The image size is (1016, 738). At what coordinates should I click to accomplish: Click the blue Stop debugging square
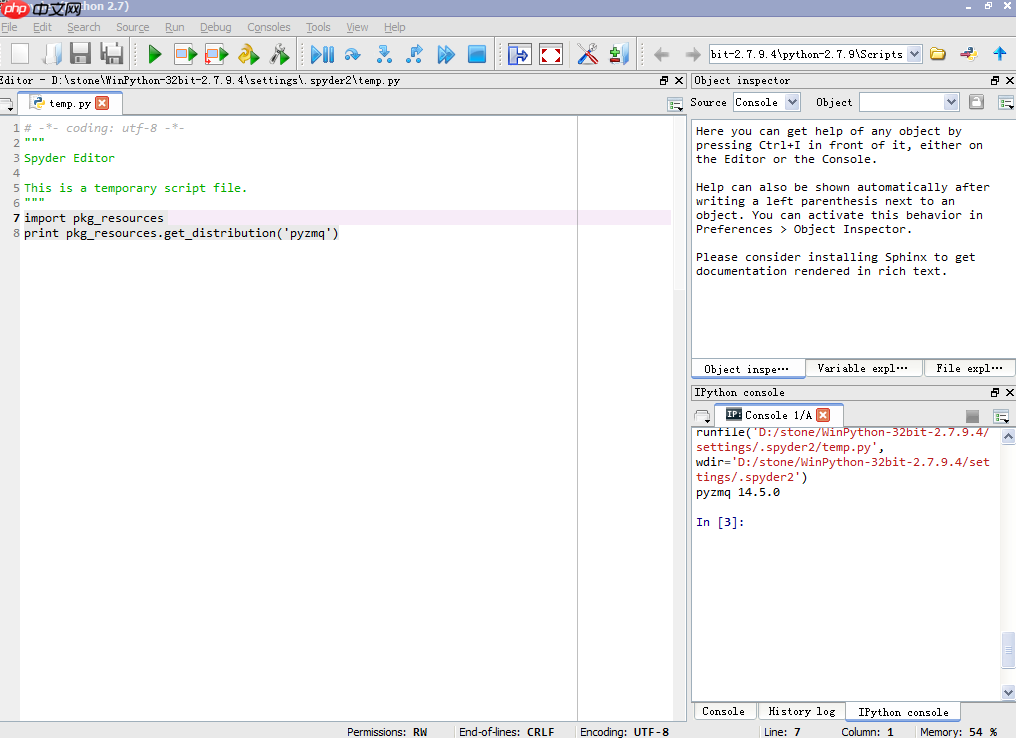click(x=477, y=54)
